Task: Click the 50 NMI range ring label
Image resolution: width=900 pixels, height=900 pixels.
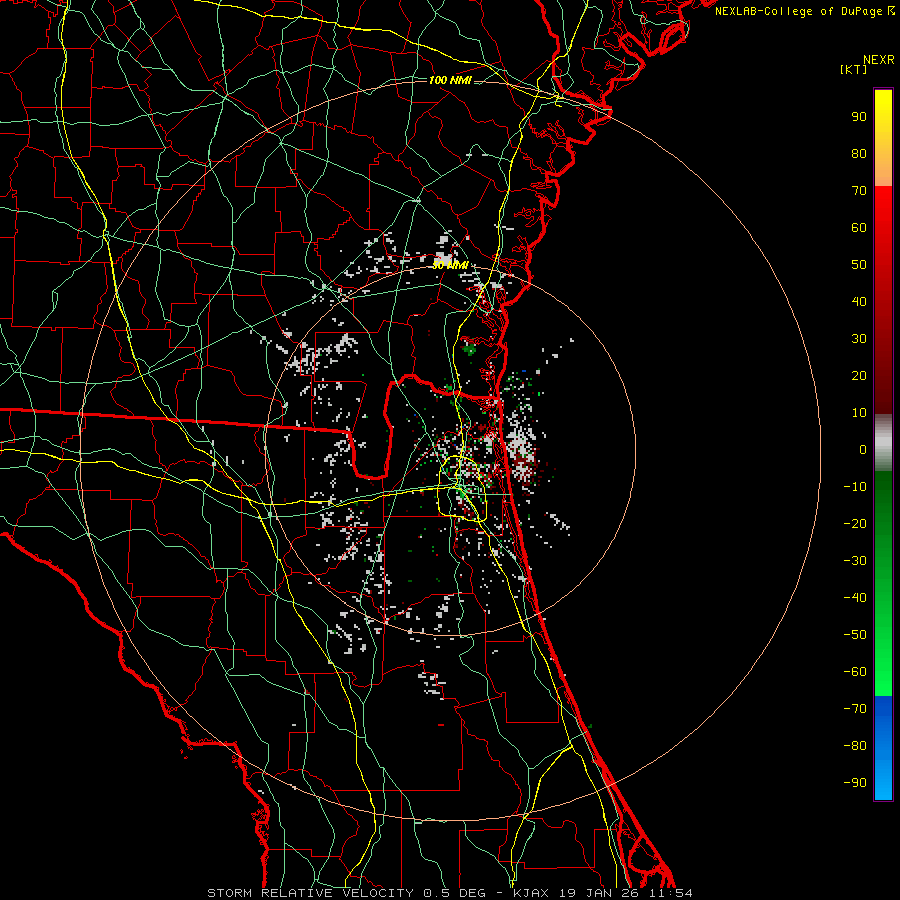Action: click(450, 265)
